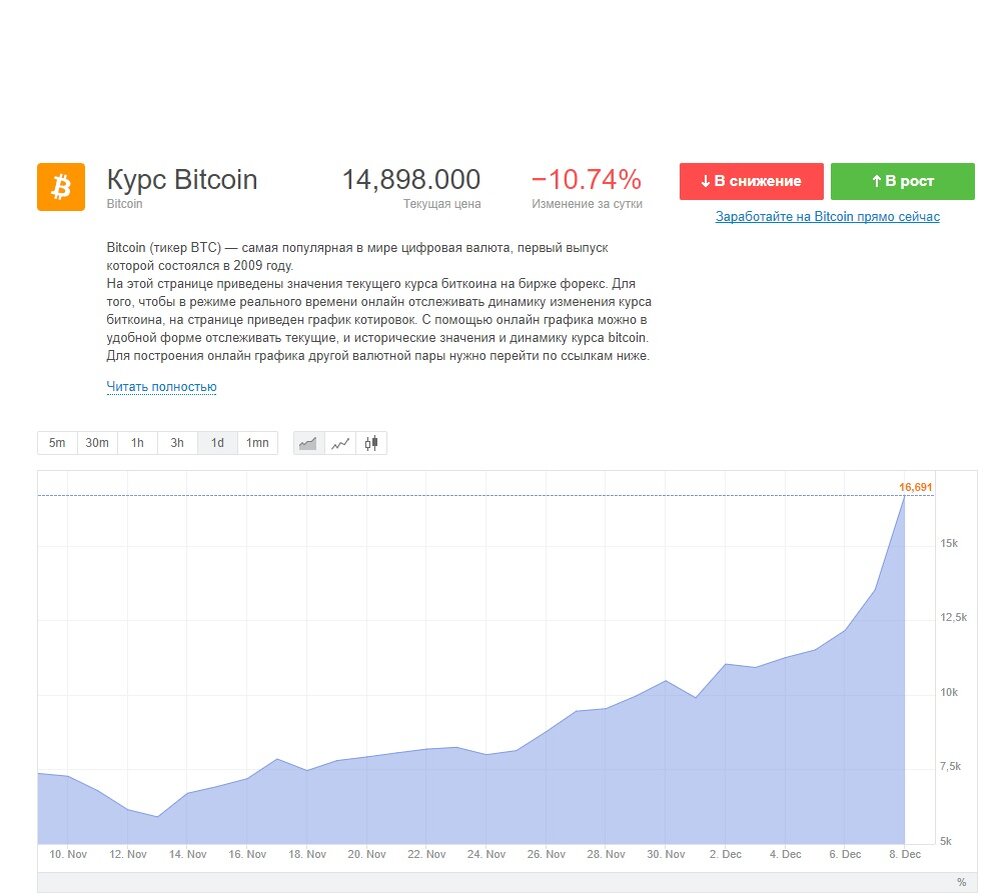Switch chart to 30m interval

(97, 443)
